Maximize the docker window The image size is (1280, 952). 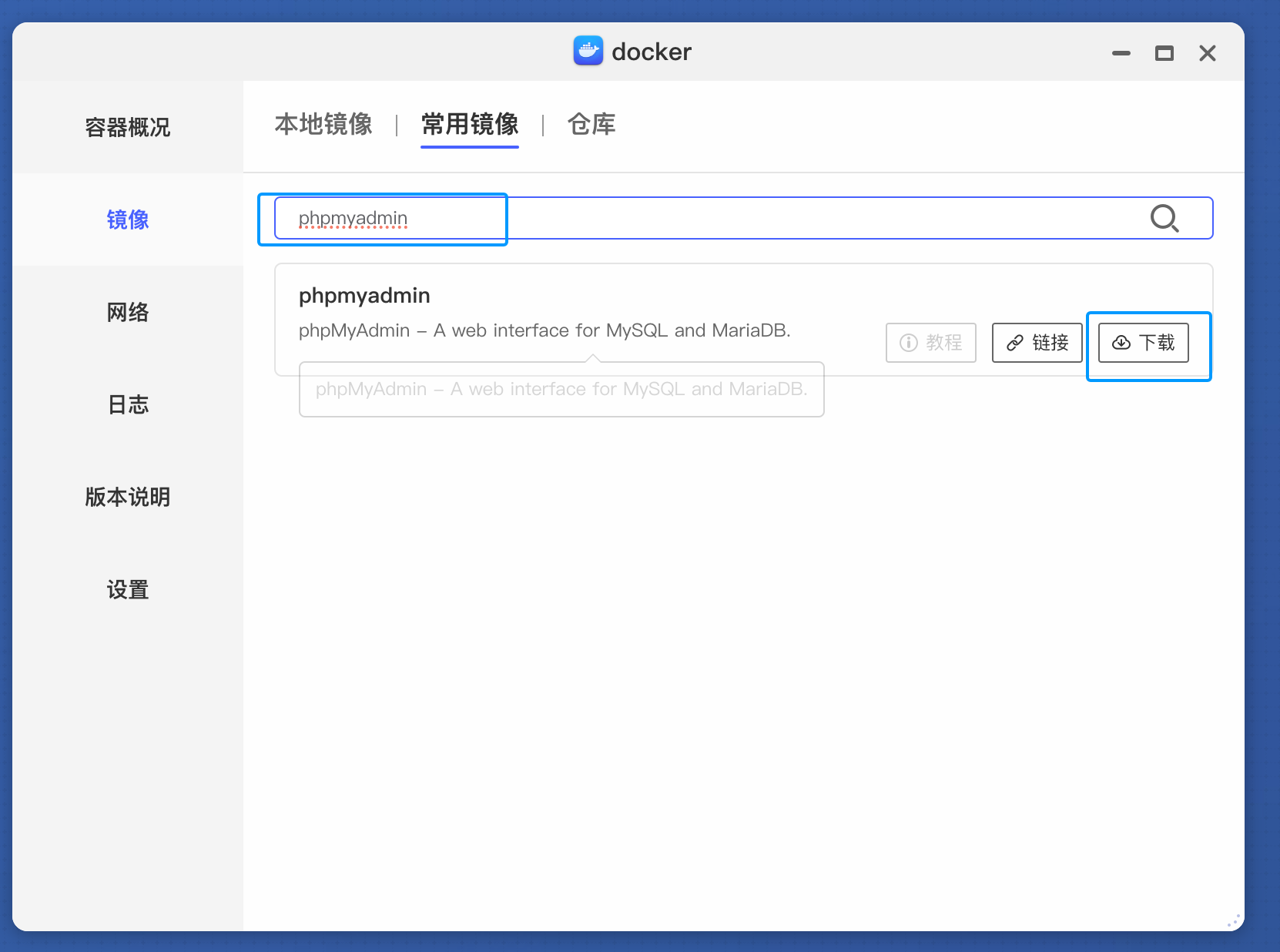[x=1164, y=53]
